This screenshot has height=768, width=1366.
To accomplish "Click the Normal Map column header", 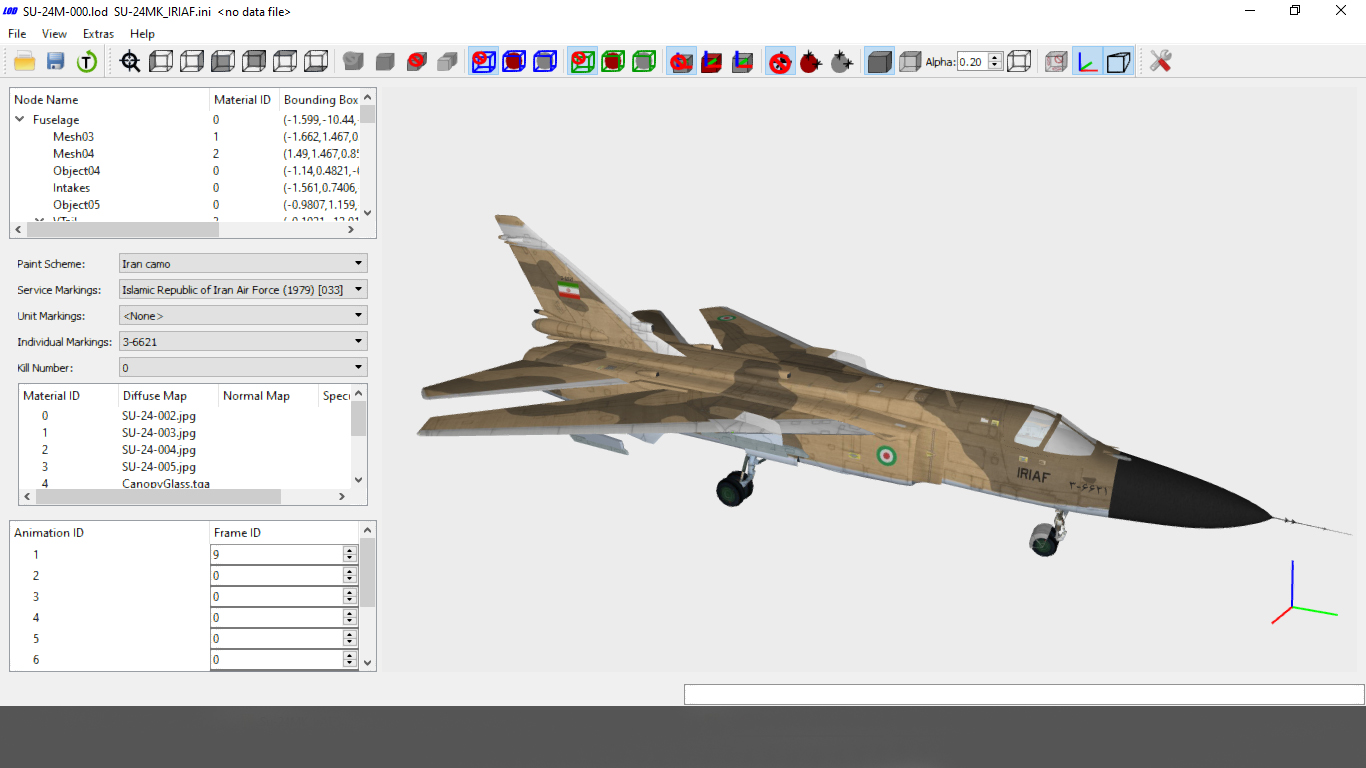I will (x=269, y=396).
